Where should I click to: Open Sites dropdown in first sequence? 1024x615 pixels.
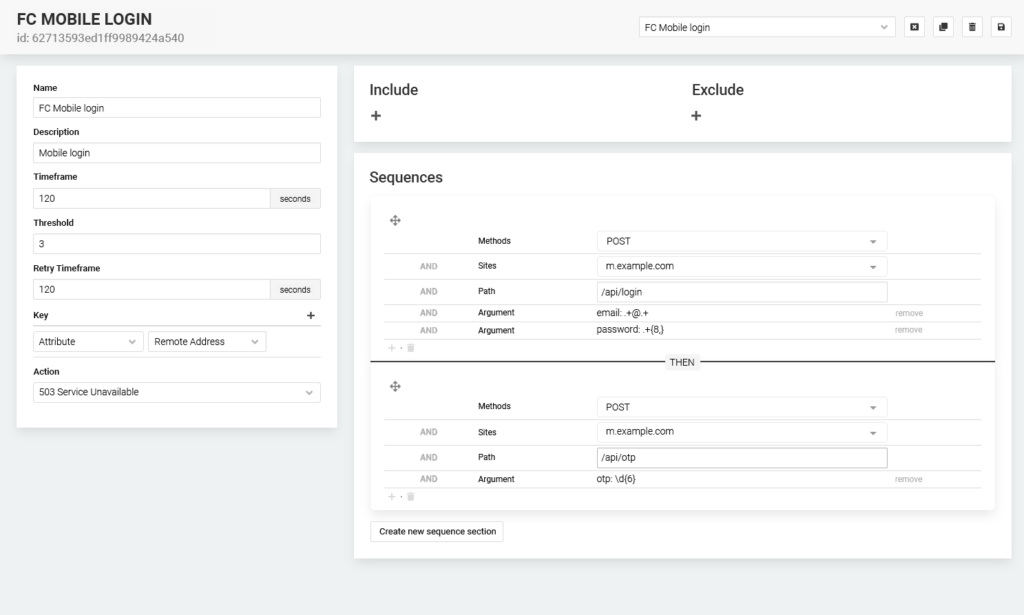[742, 266]
